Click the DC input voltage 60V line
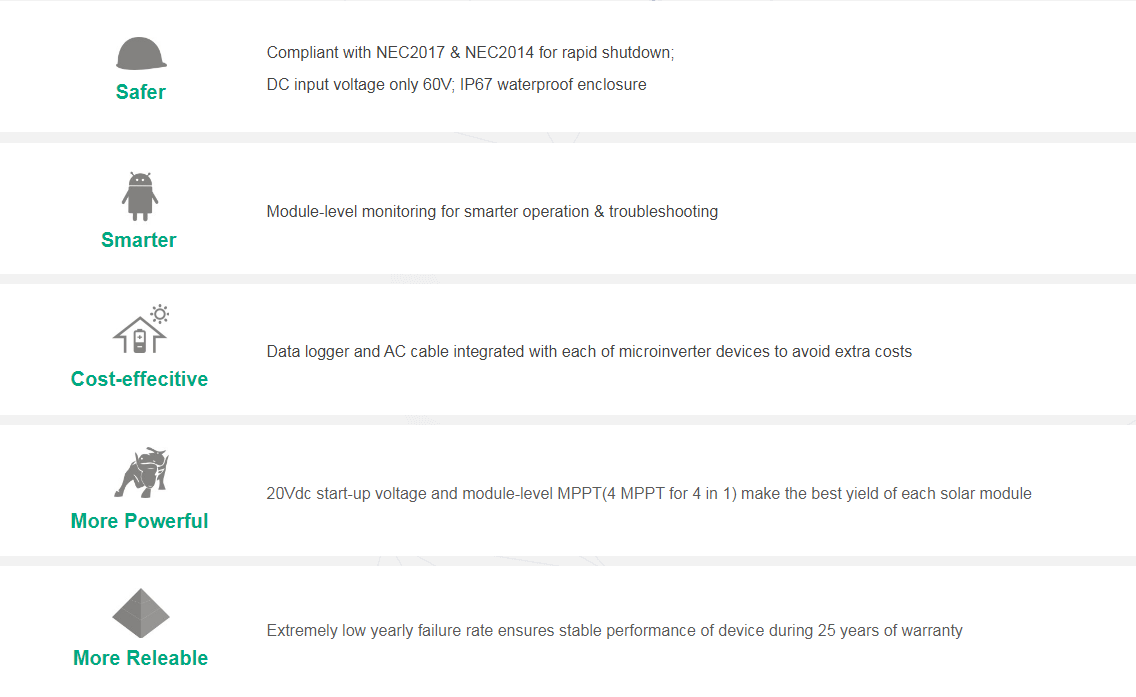The width and height of the screenshot is (1136, 697). pyautogui.click(x=456, y=84)
